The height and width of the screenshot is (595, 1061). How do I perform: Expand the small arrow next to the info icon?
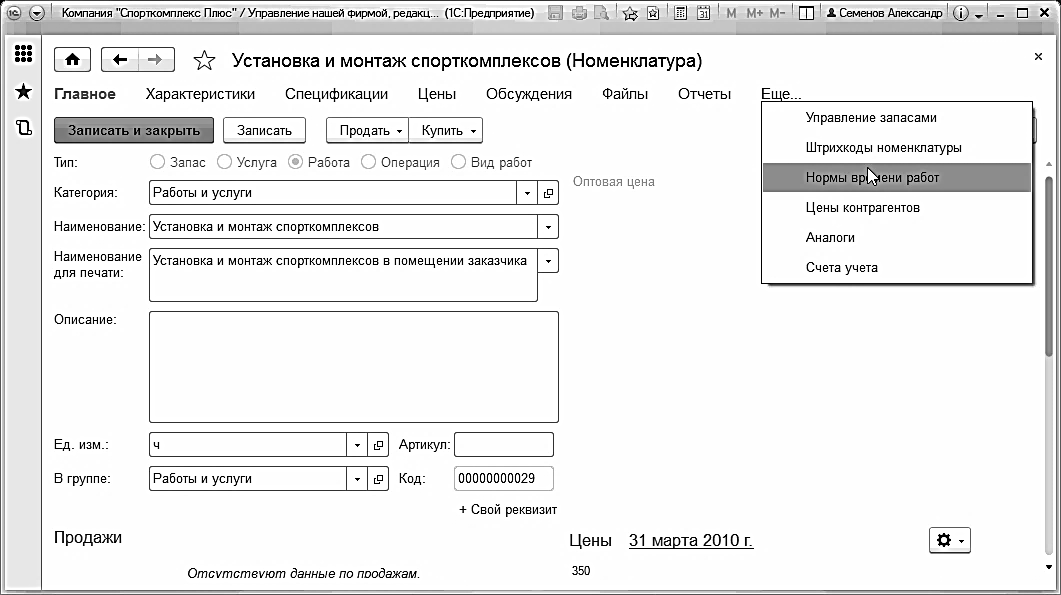point(978,15)
